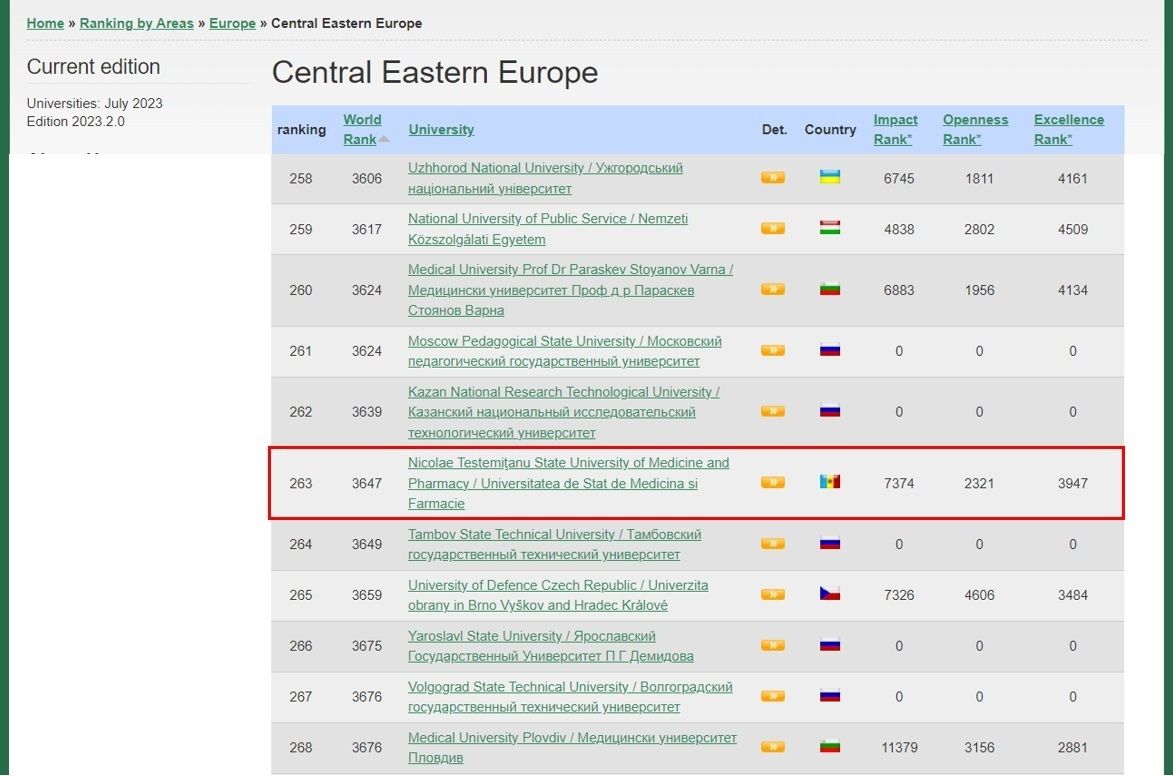This screenshot has width=1173, height=776.
Task: Open Volgograd State Technical University link
Action: tap(570, 687)
